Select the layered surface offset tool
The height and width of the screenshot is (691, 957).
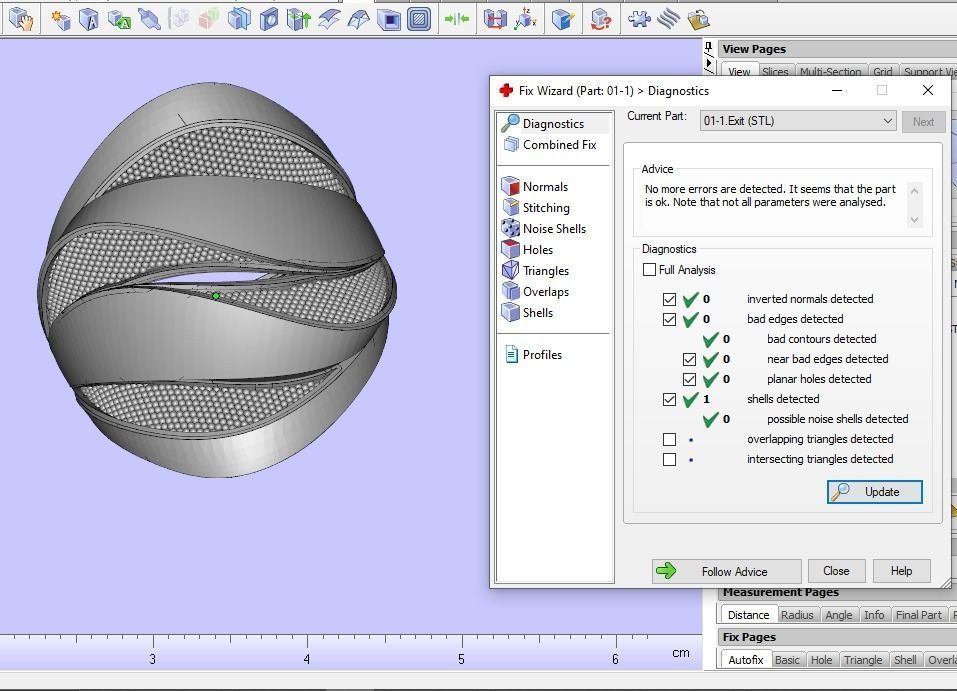[x=329, y=20]
